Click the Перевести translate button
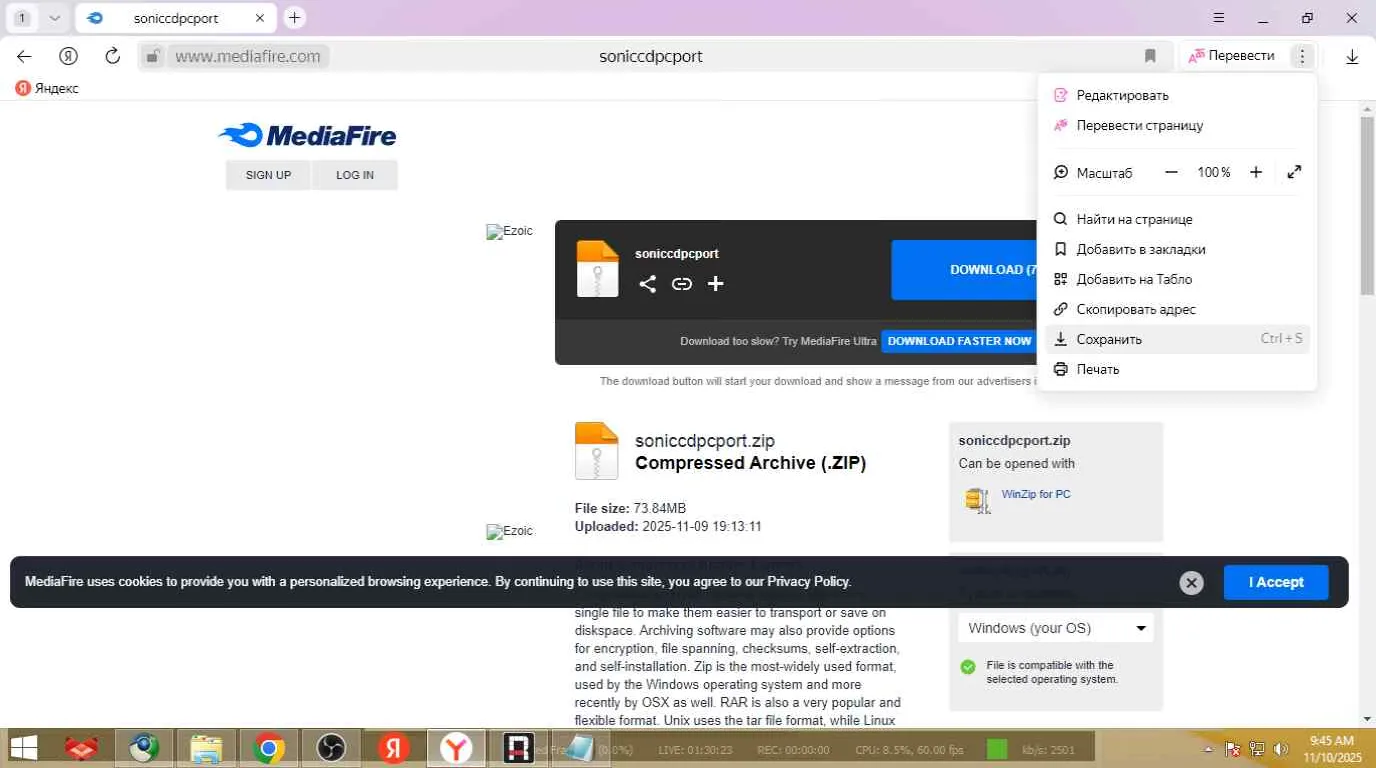1376x768 pixels. (1231, 56)
